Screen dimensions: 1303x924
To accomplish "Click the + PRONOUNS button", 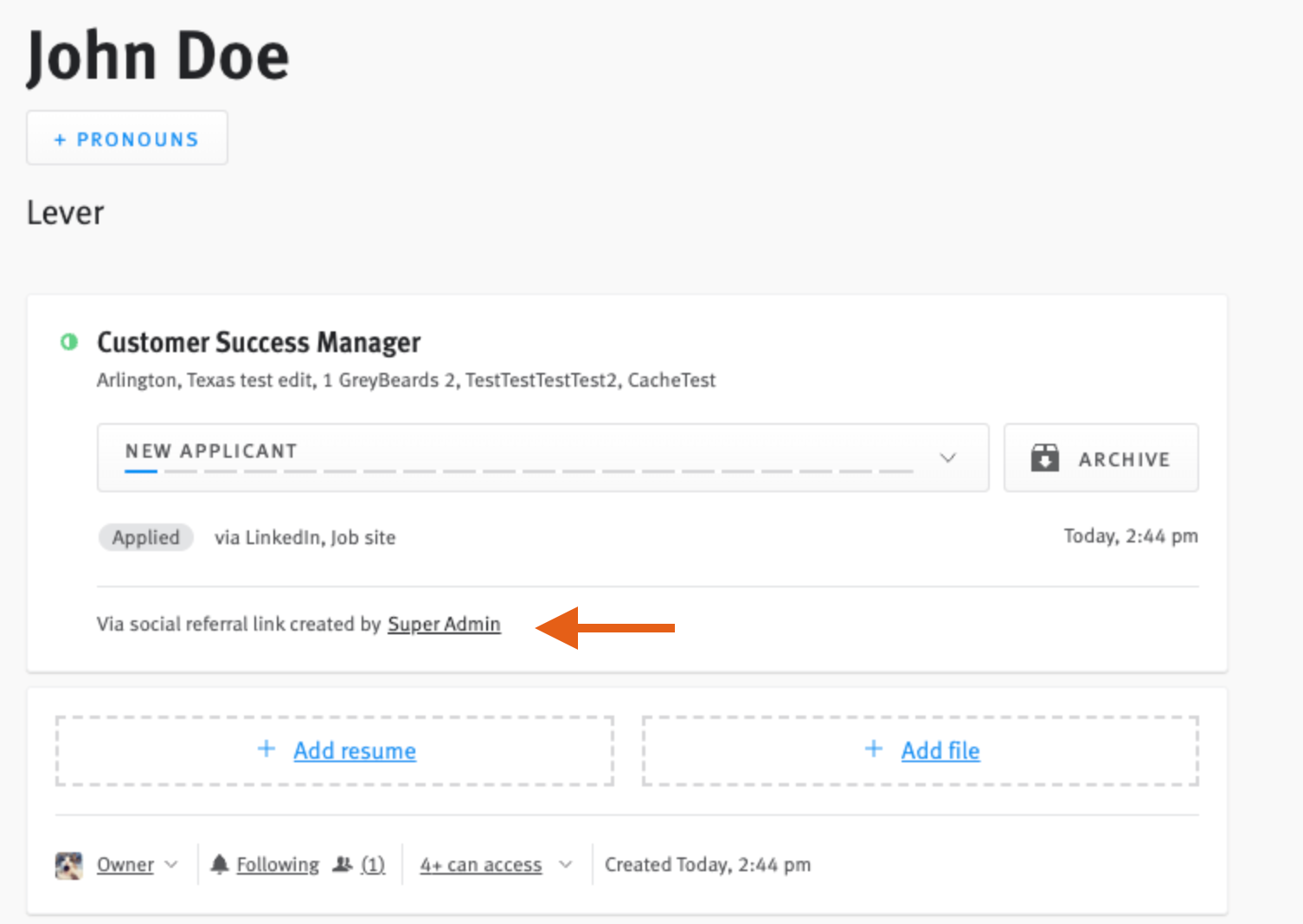I will [126, 138].
